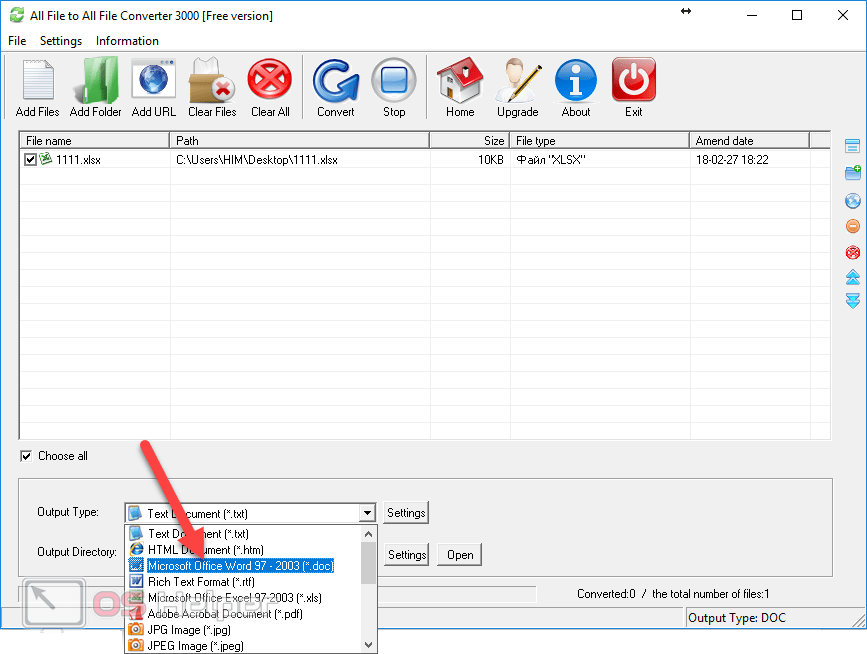Click the About info icon
This screenshot has height=654, width=867.
click(x=576, y=81)
